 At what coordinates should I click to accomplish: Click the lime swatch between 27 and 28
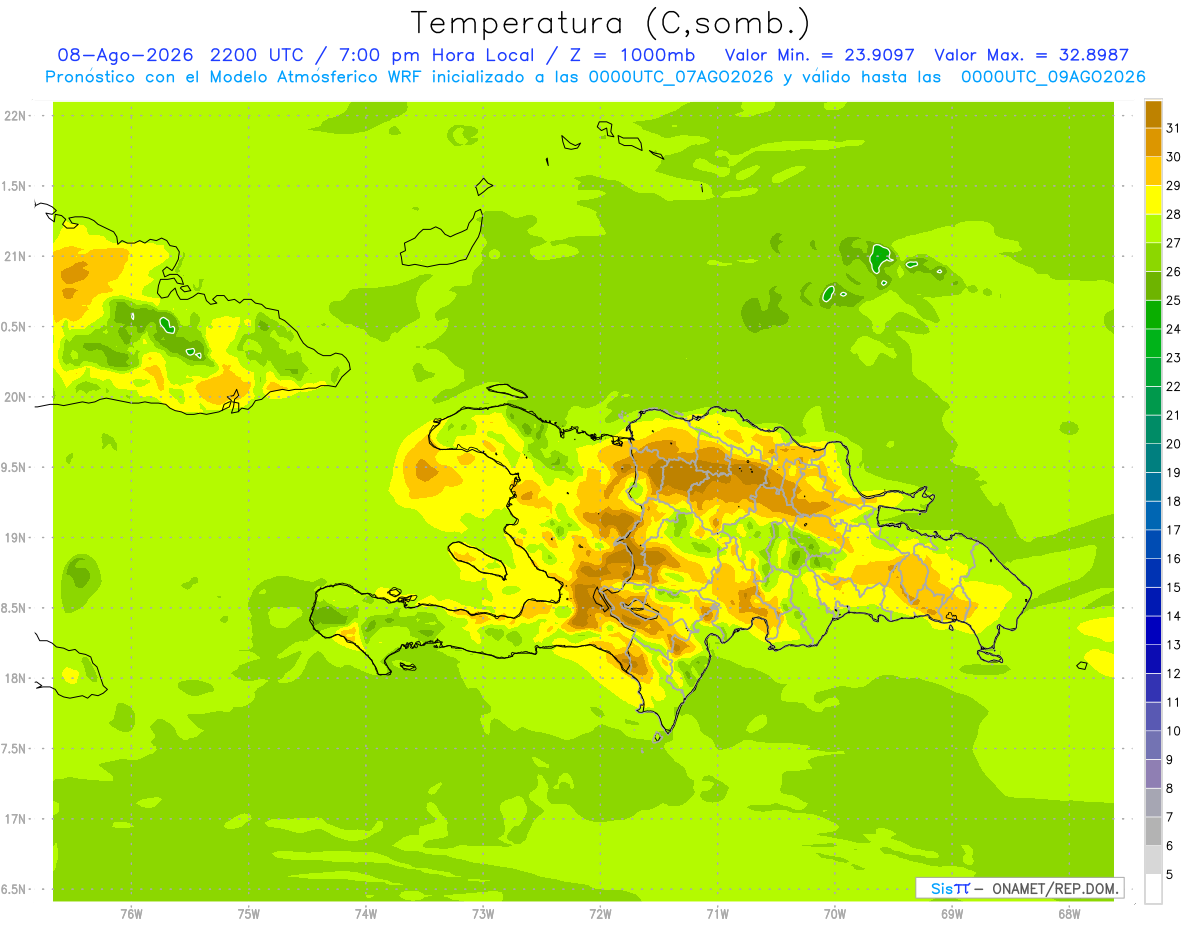(x=1153, y=229)
